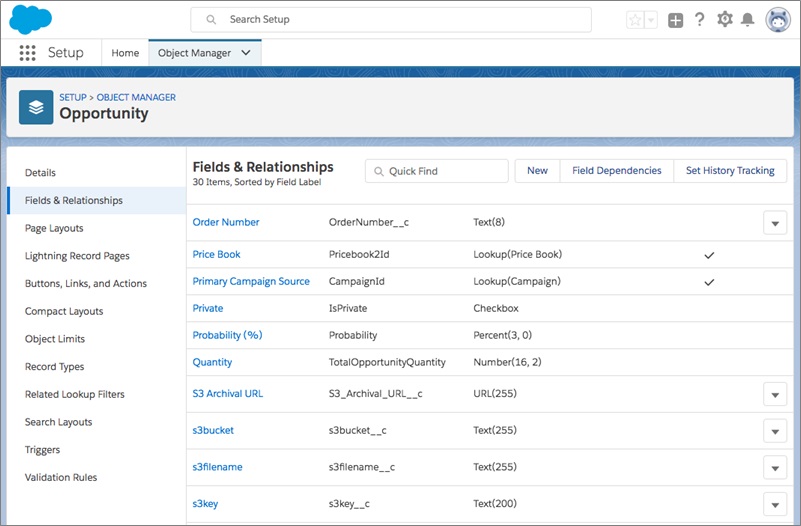Click the magnifier icon in Search Setup
This screenshot has width=801, height=526.
(x=211, y=19)
